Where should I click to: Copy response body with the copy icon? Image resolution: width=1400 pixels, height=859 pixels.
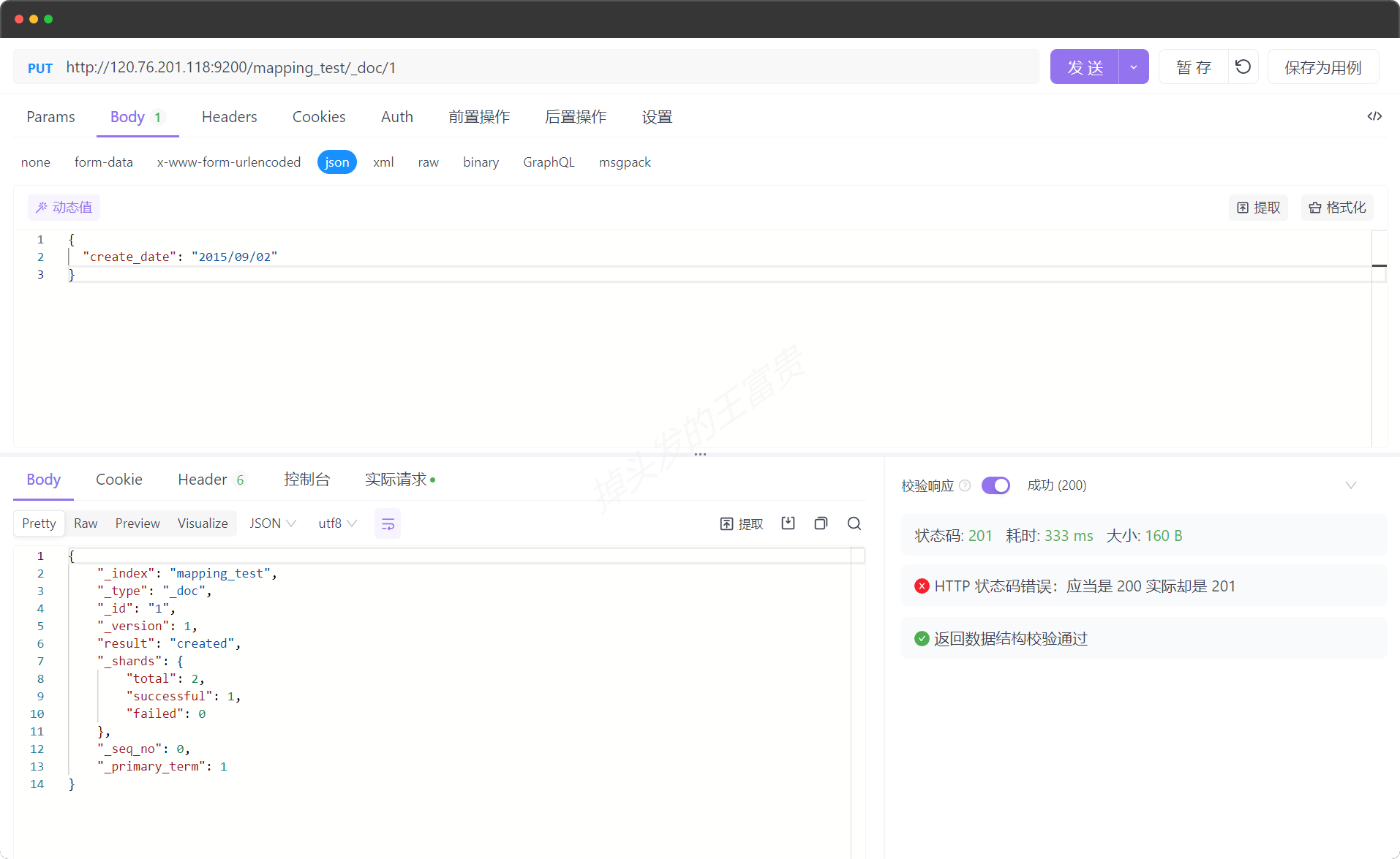(x=821, y=523)
